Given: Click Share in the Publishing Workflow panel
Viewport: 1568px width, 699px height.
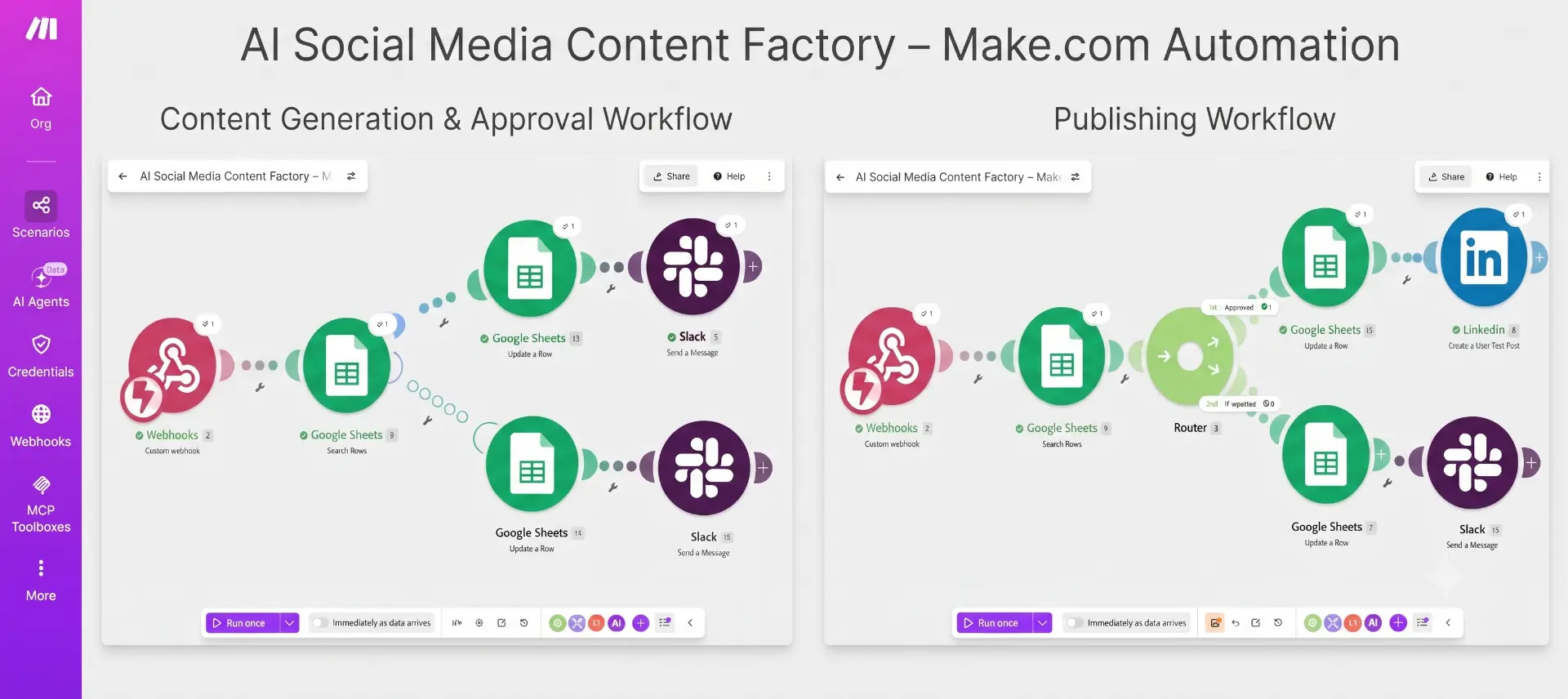Looking at the screenshot, I should pos(1446,177).
